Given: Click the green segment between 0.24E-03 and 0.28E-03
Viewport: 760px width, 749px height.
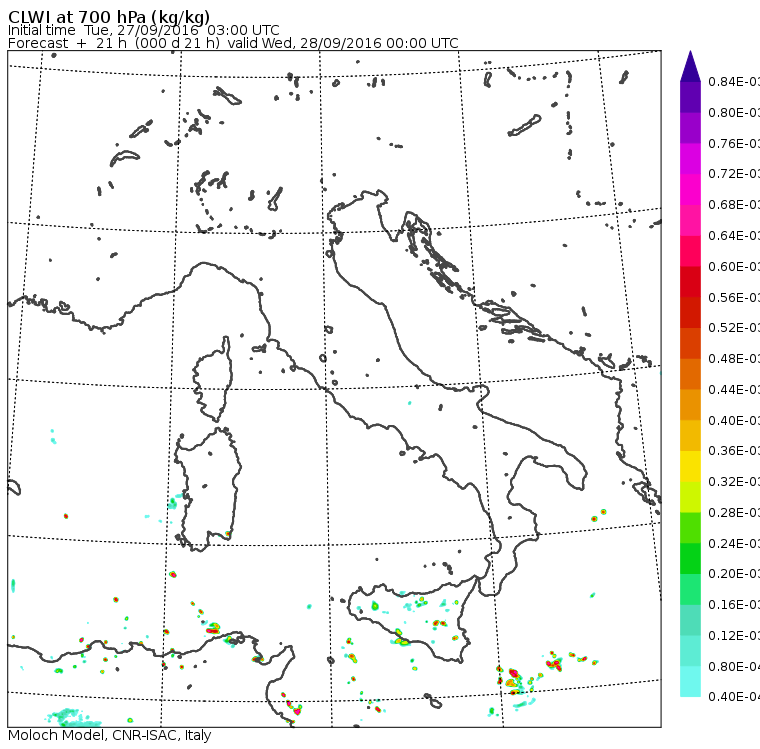Looking at the screenshot, I should (x=690, y=528).
